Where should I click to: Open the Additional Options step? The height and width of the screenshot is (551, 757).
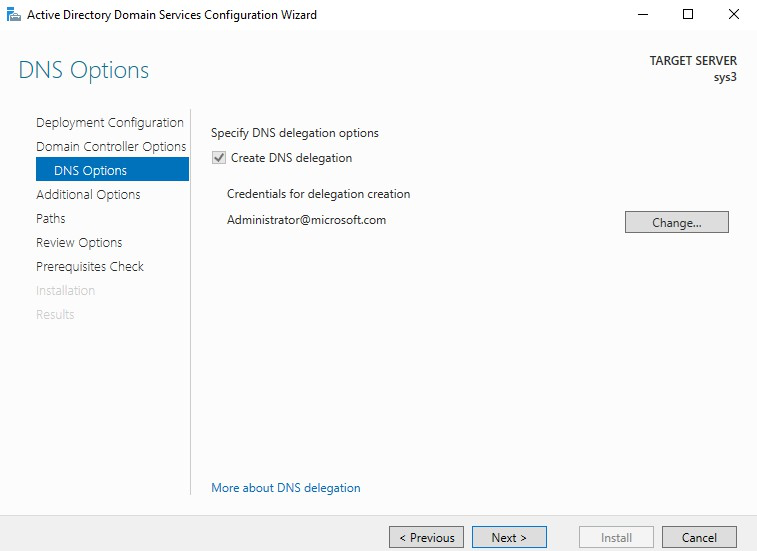(x=88, y=195)
